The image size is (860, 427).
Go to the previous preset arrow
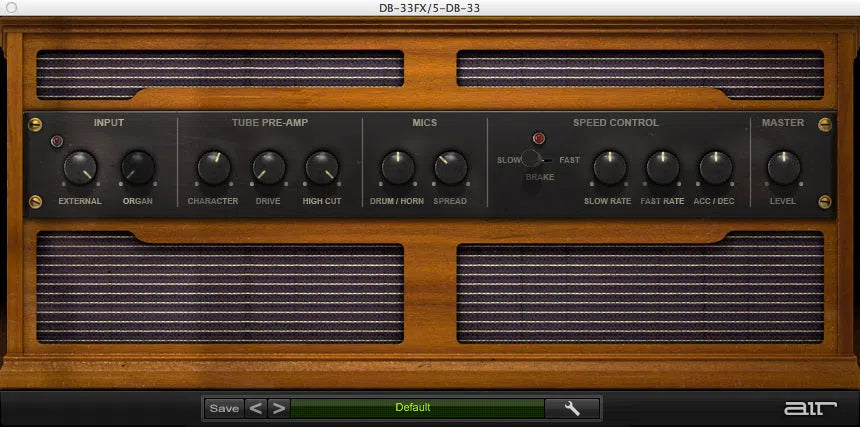click(x=256, y=408)
